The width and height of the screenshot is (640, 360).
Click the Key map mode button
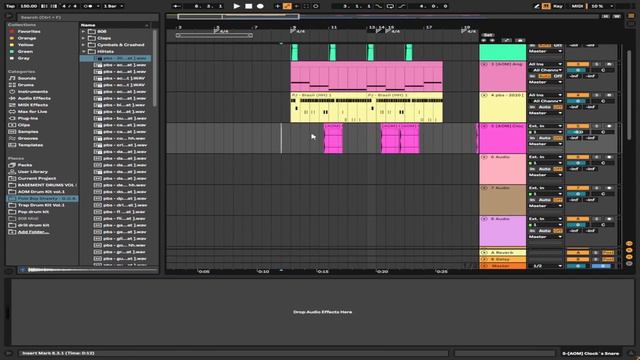click(x=558, y=6)
